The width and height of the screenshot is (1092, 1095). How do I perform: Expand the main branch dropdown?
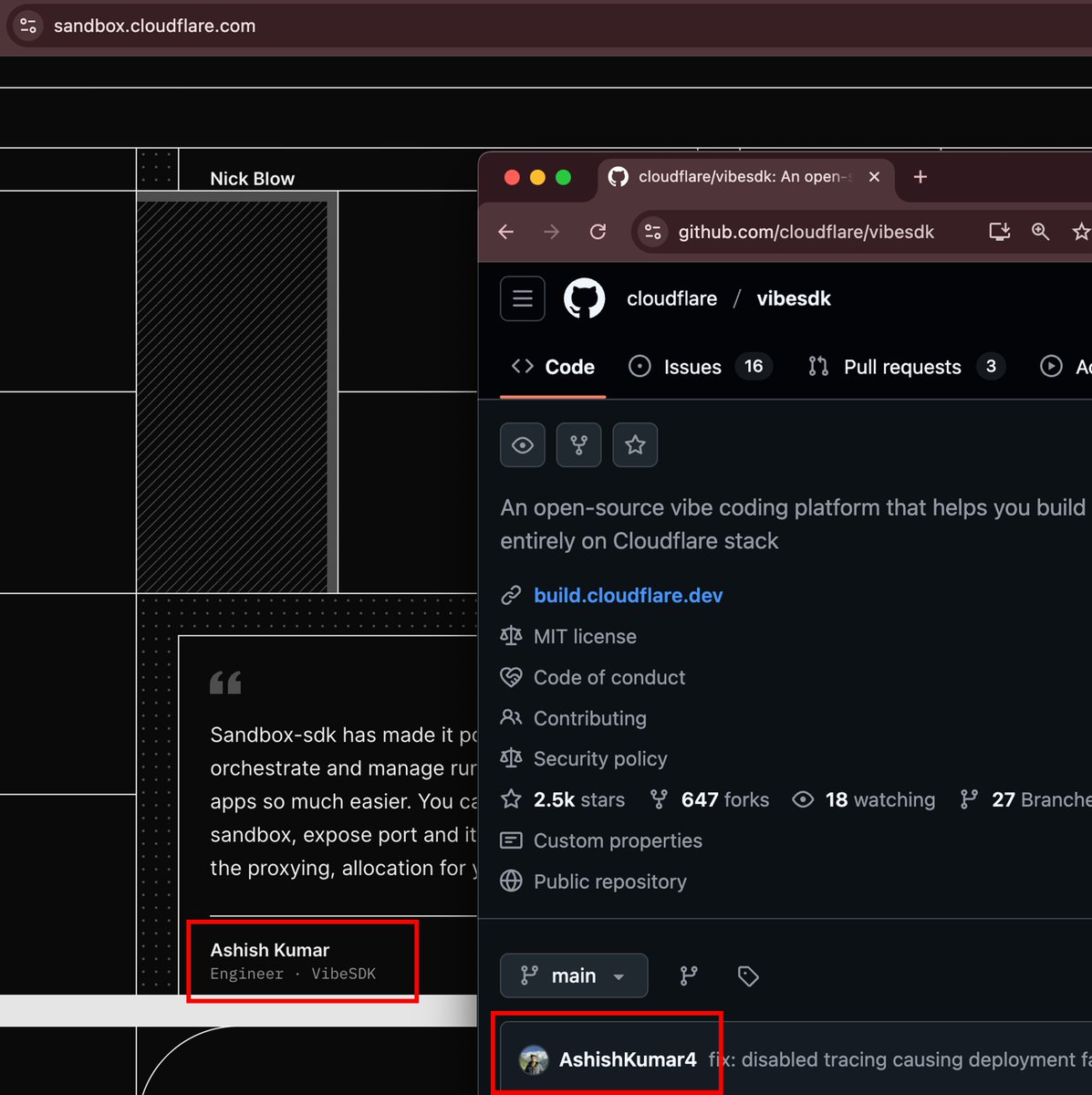574,975
